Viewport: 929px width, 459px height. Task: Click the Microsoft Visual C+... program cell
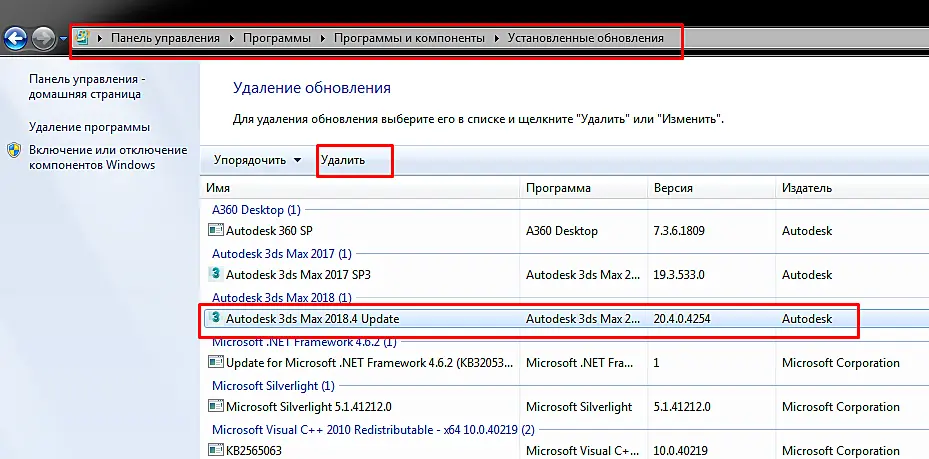pos(583,451)
